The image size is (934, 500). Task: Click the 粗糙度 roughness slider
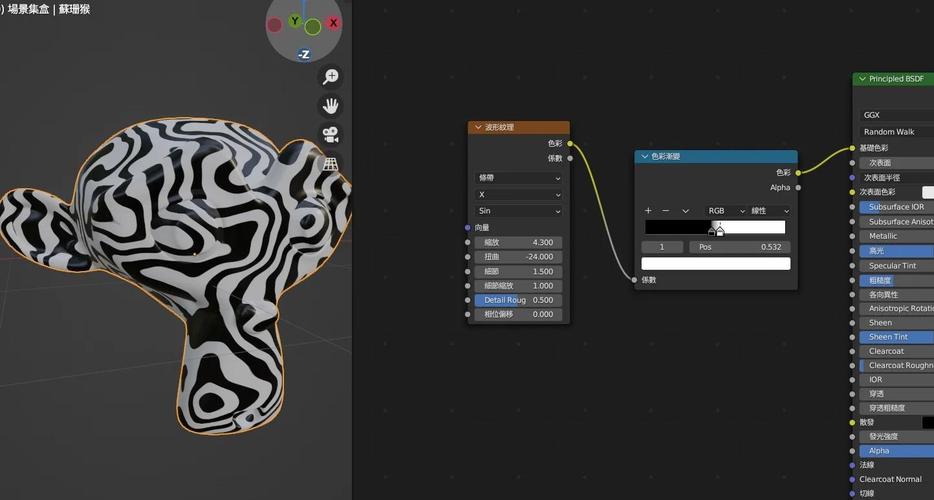pos(896,280)
